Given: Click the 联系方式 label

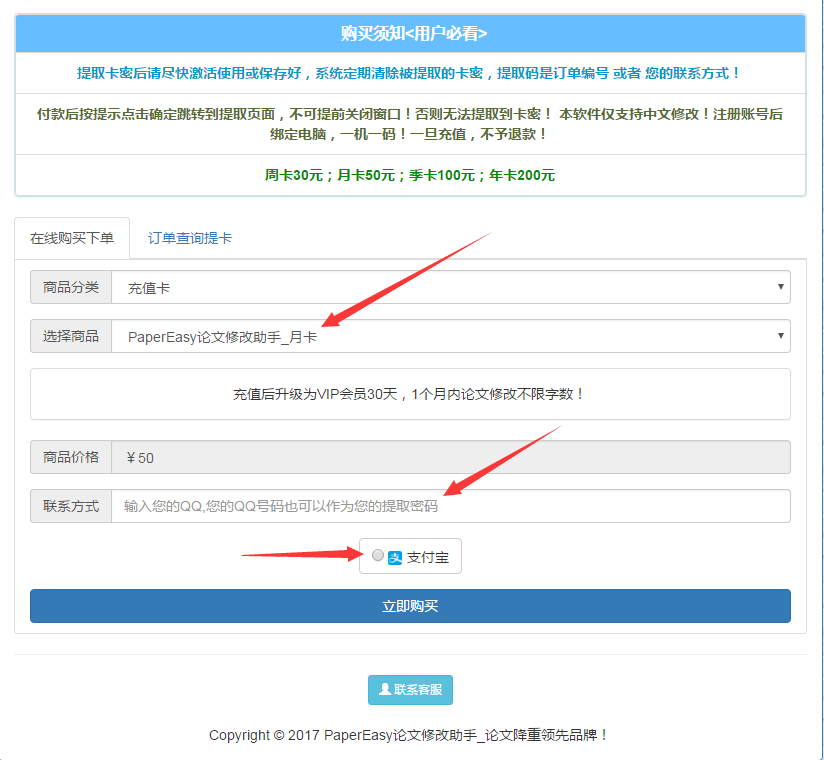Looking at the screenshot, I should pos(71,506).
